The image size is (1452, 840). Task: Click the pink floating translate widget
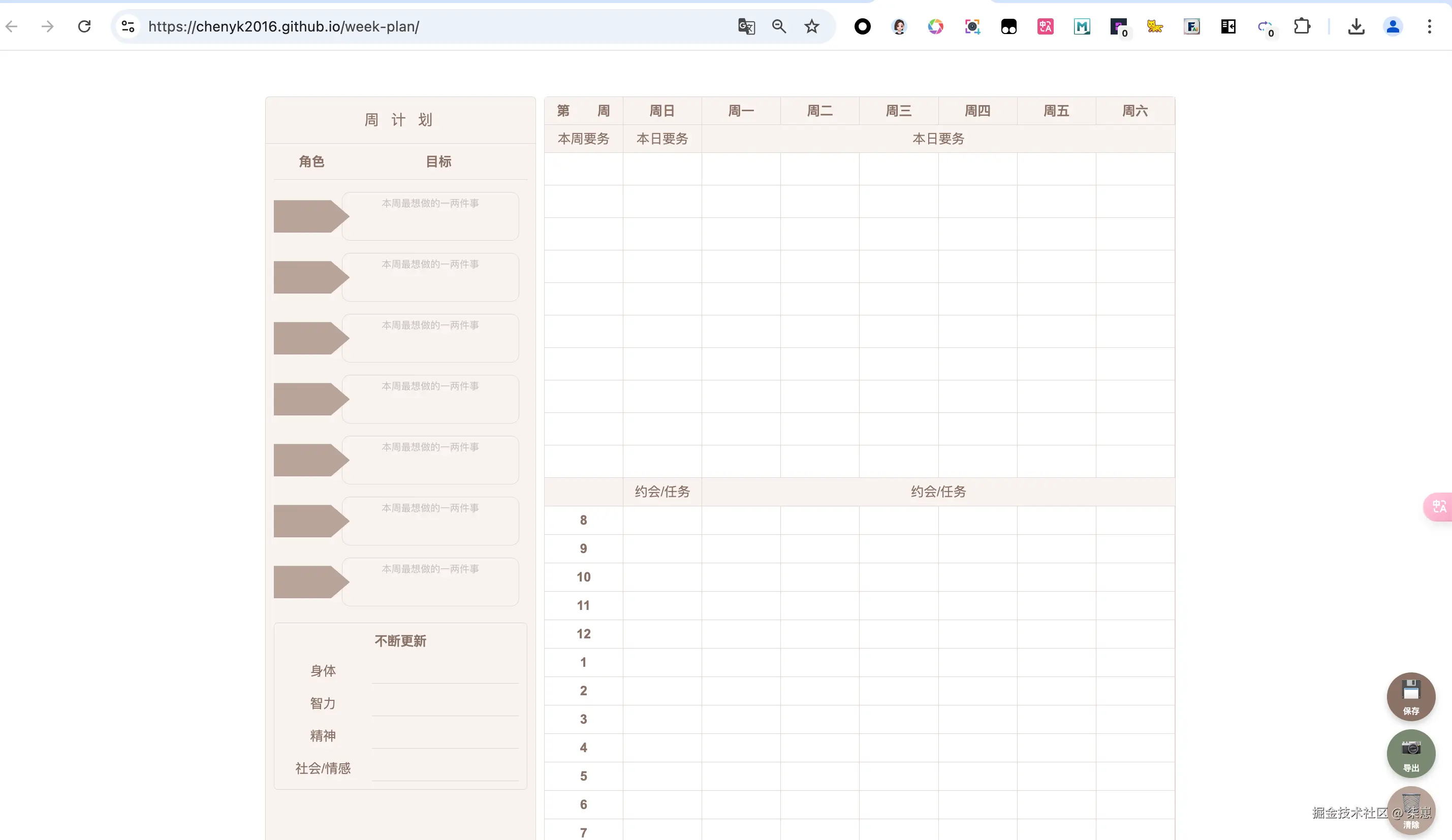pyautogui.click(x=1439, y=506)
